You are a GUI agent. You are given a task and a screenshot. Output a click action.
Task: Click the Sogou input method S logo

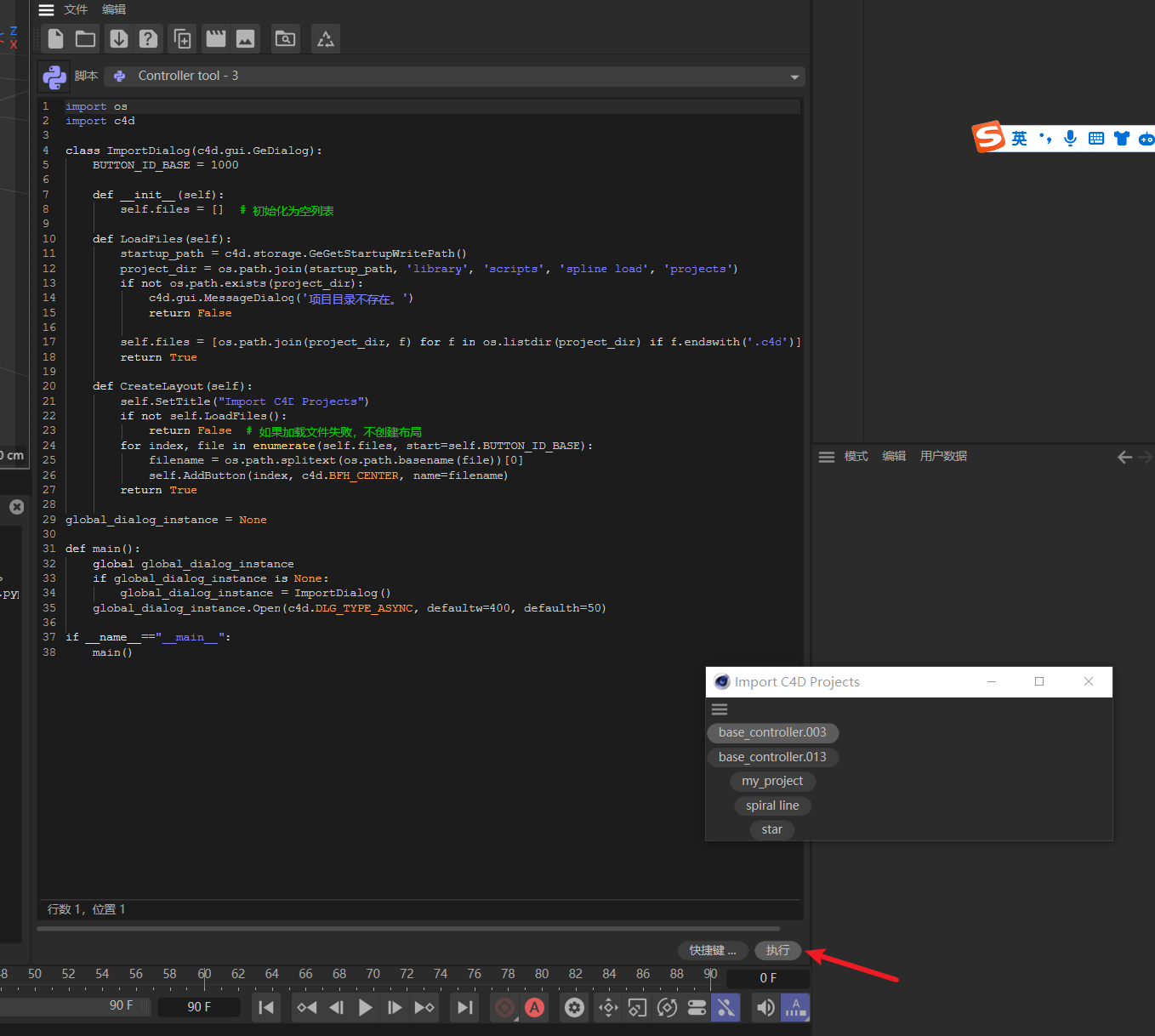(989, 137)
